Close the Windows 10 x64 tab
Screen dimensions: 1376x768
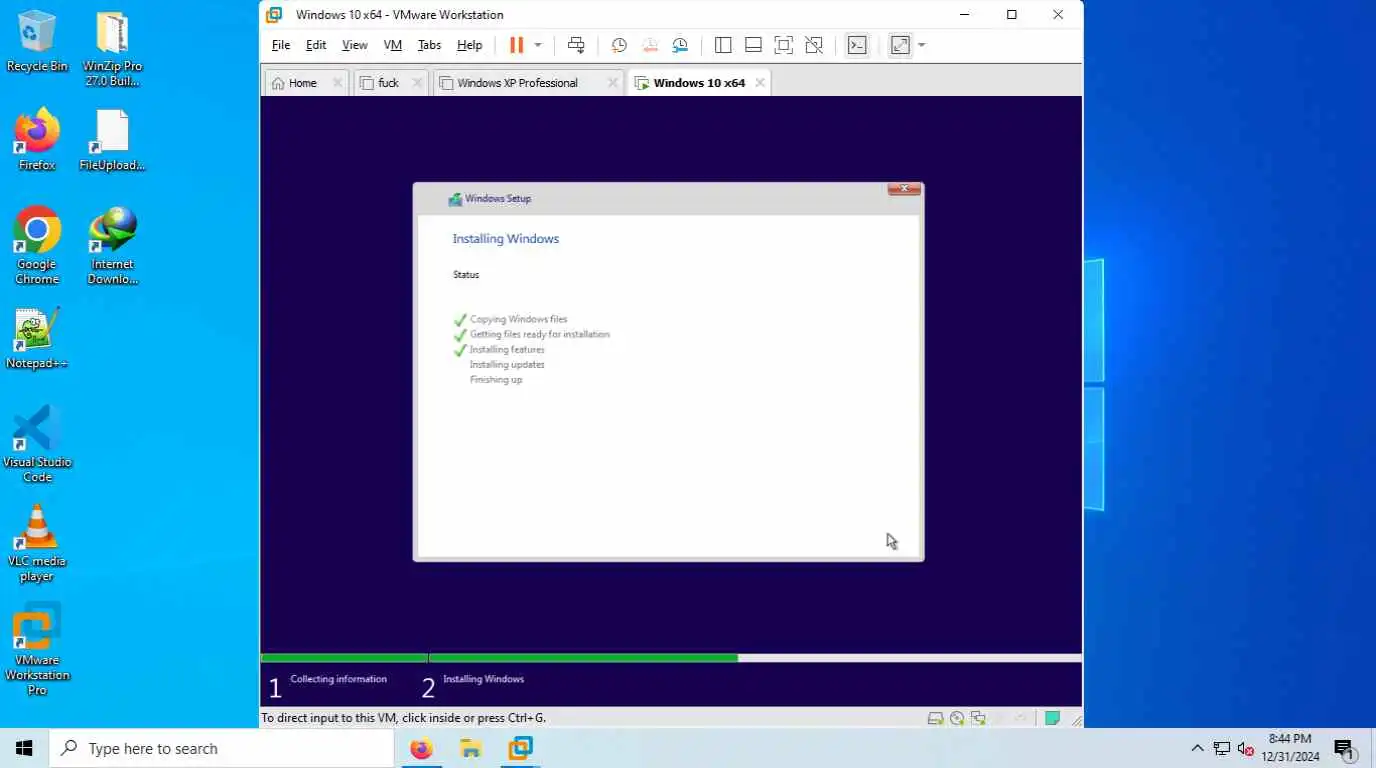pos(760,83)
